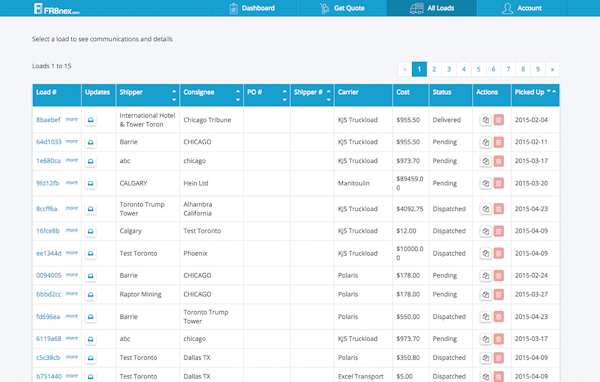The width and height of the screenshot is (600, 382).
Task: Open updates inbox icon for load 64d1033
Action: click(90, 142)
